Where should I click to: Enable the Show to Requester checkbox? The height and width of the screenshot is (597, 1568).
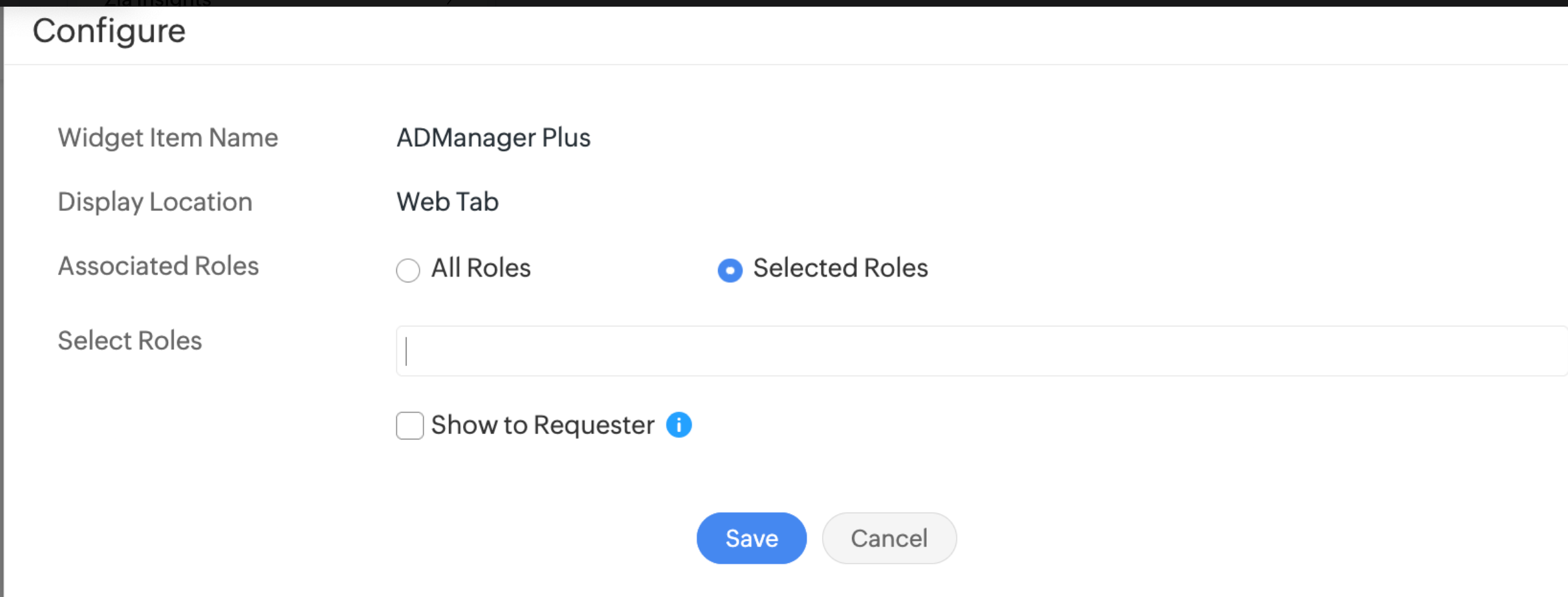[x=410, y=425]
